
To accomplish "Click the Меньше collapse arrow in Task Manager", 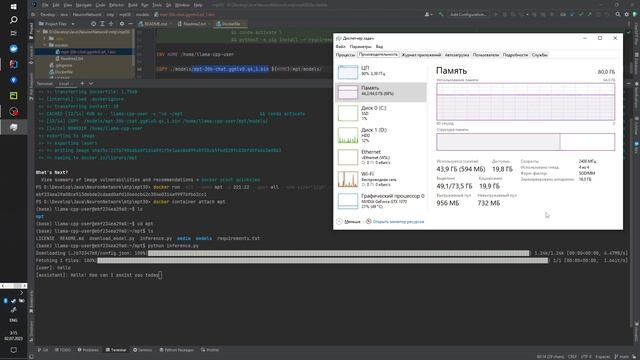I will point(339,222).
